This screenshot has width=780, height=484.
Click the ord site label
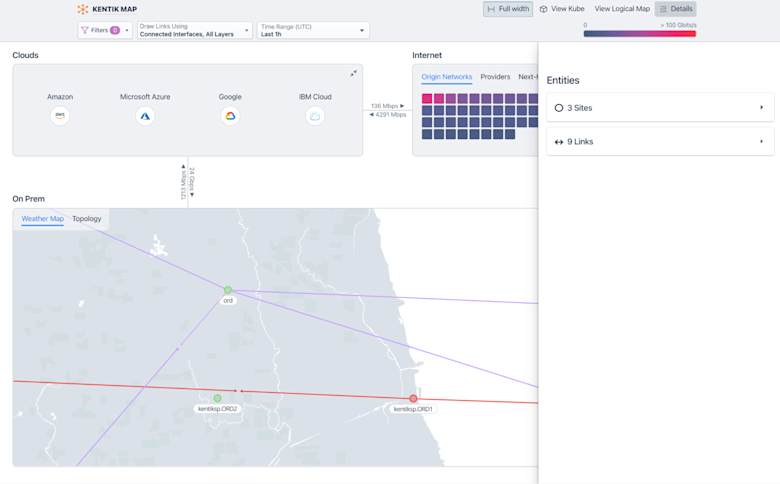pos(228,301)
